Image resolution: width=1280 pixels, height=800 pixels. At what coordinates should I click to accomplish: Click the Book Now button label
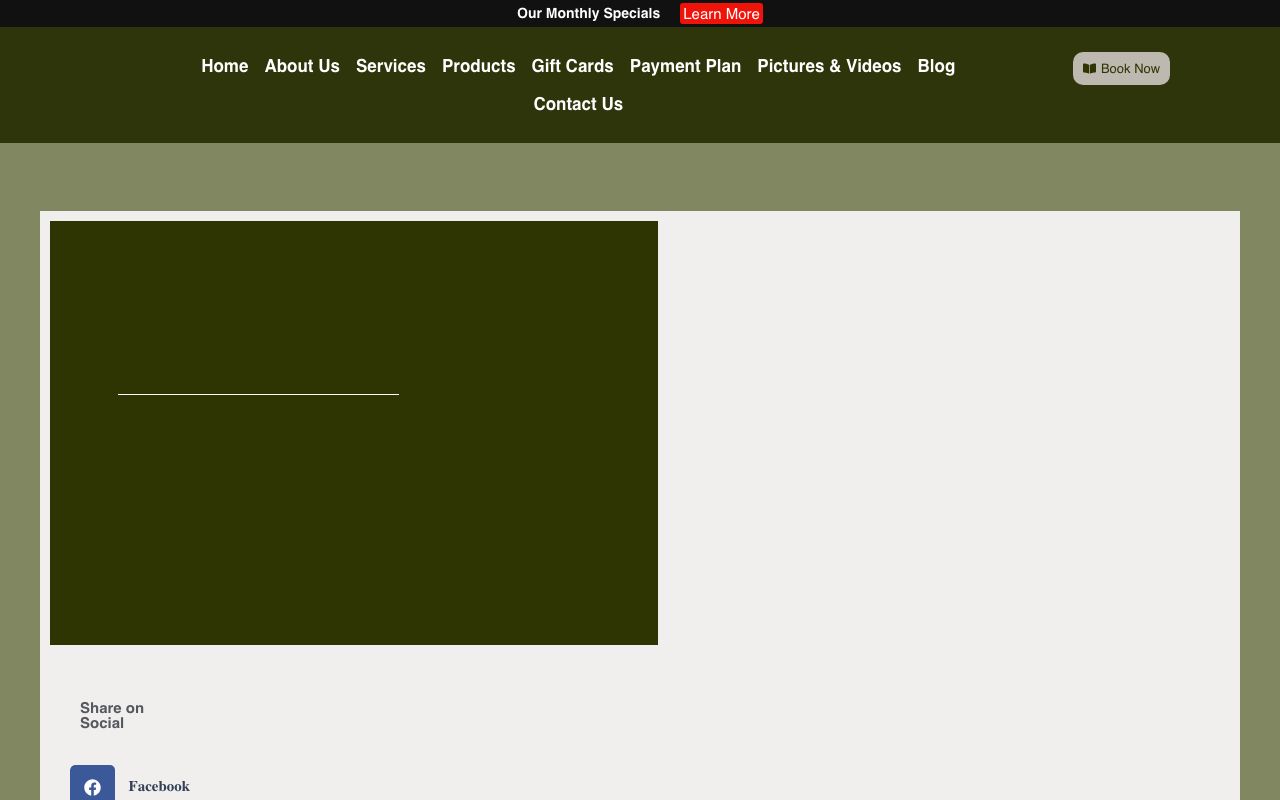pyautogui.click(x=1130, y=69)
